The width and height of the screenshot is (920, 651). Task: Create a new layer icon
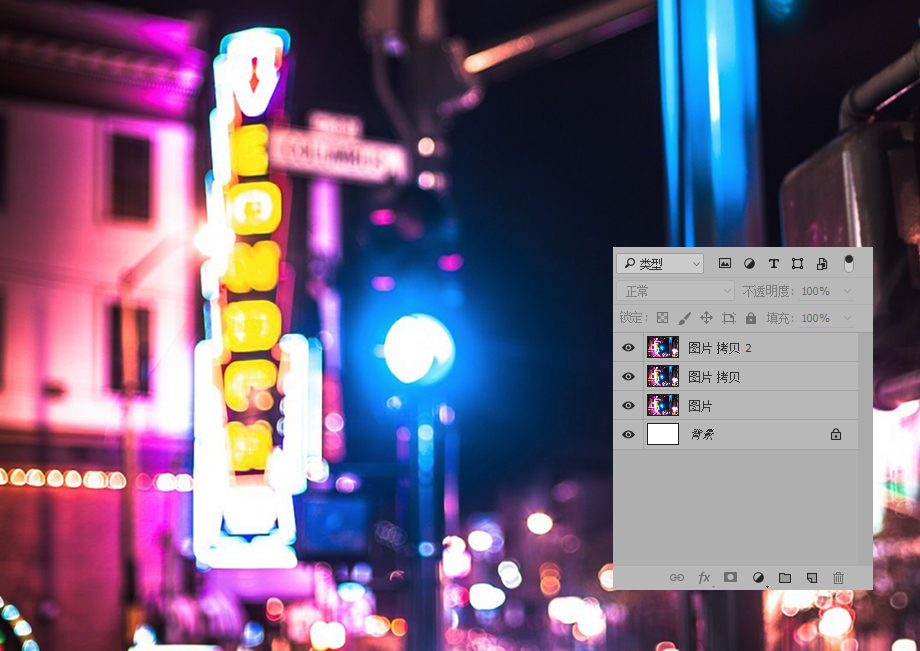812,578
